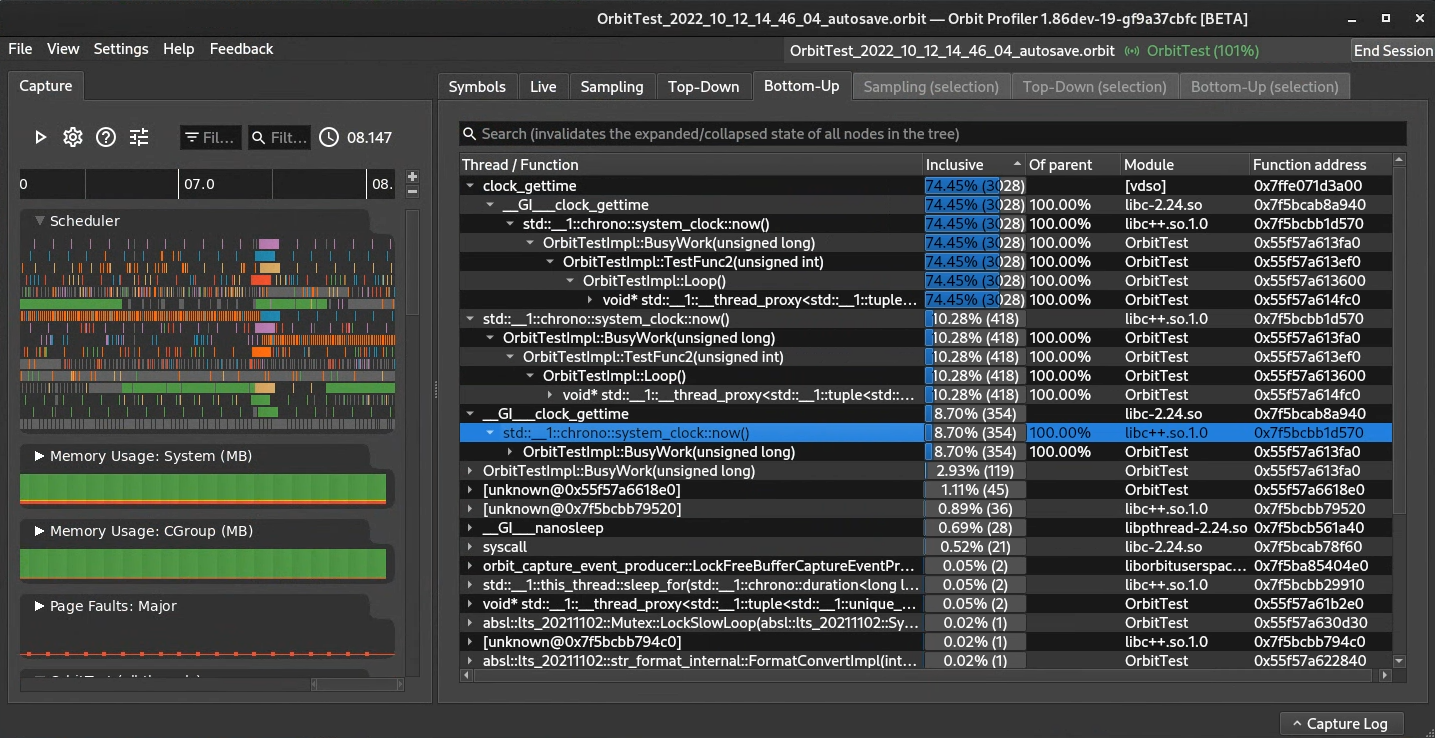Sort by Inclusive column header
The image size is (1435, 738).
tap(974, 165)
